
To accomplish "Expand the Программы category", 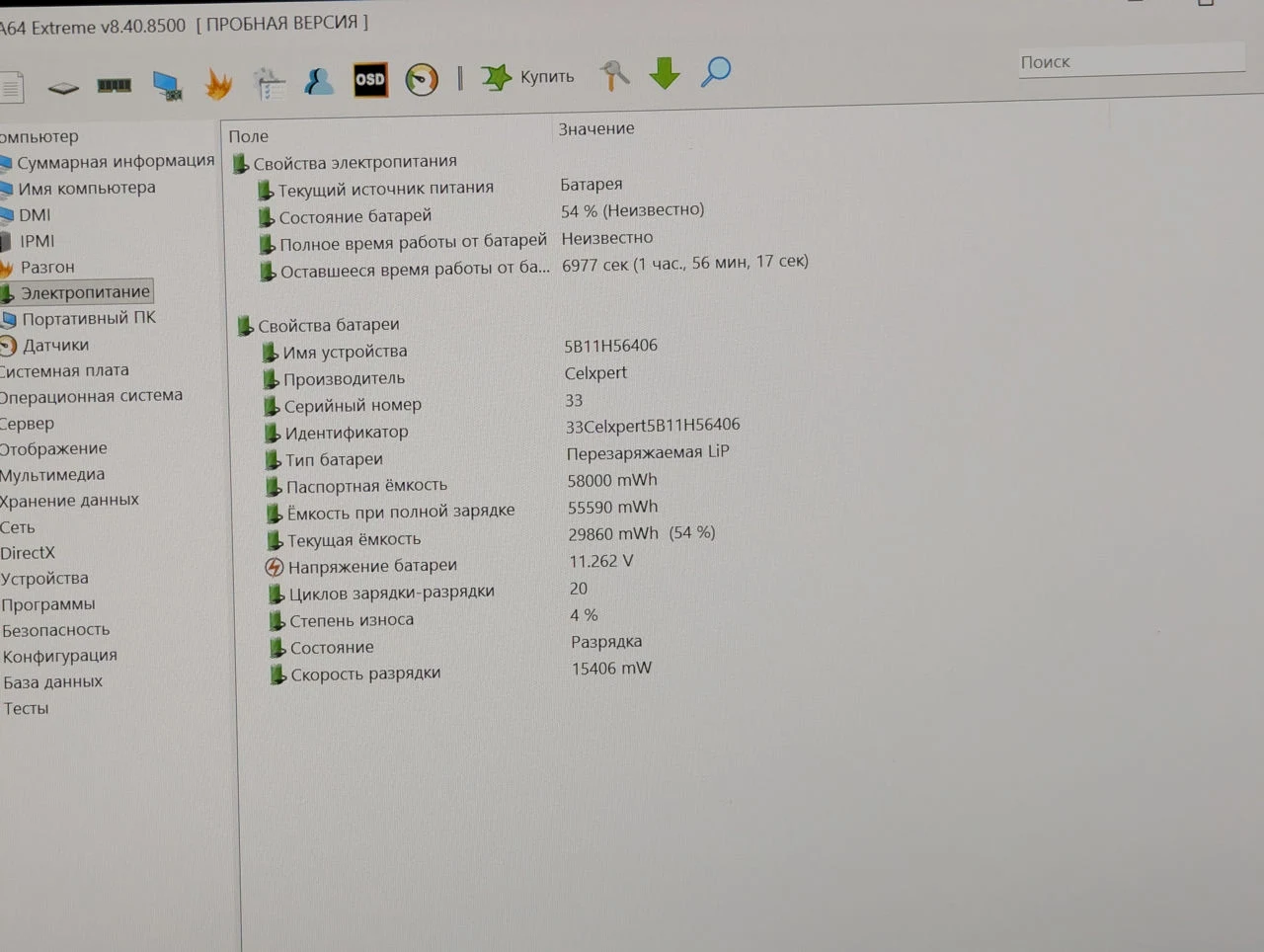I will (48, 604).
